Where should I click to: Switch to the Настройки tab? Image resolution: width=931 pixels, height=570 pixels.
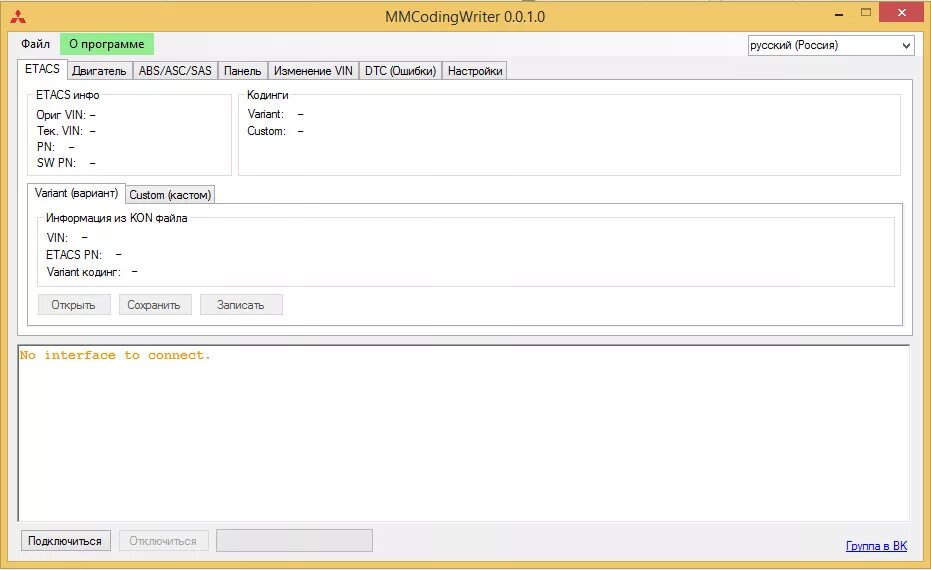pos(475,71)
